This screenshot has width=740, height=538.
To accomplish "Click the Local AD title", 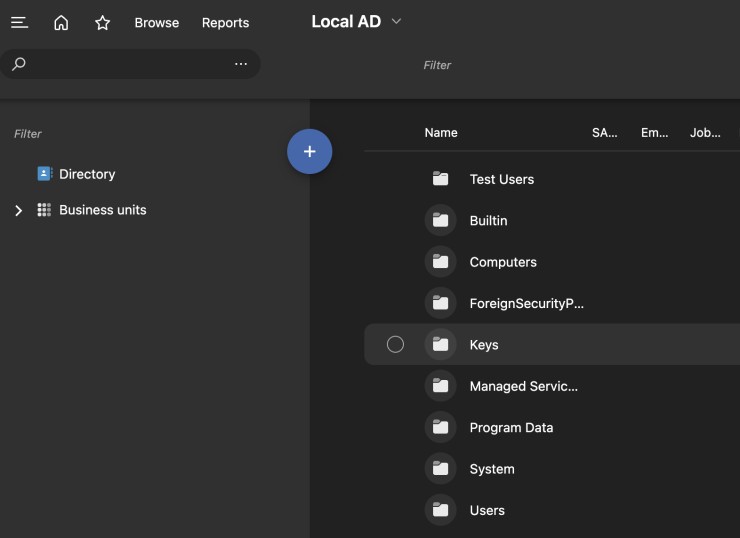I will [x=346, y=22].
